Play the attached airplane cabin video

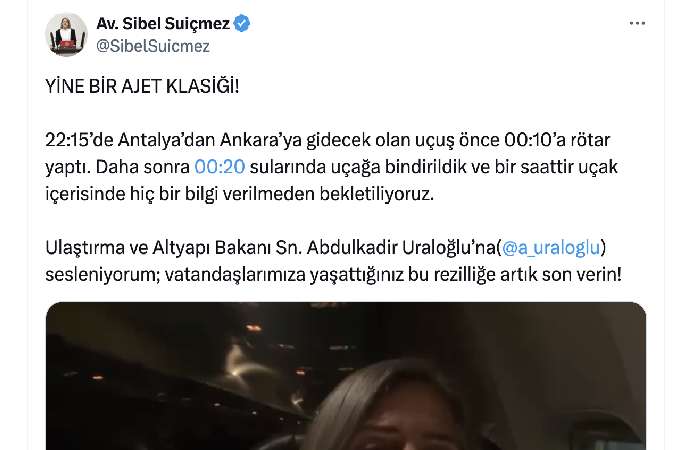click(346, 376)
